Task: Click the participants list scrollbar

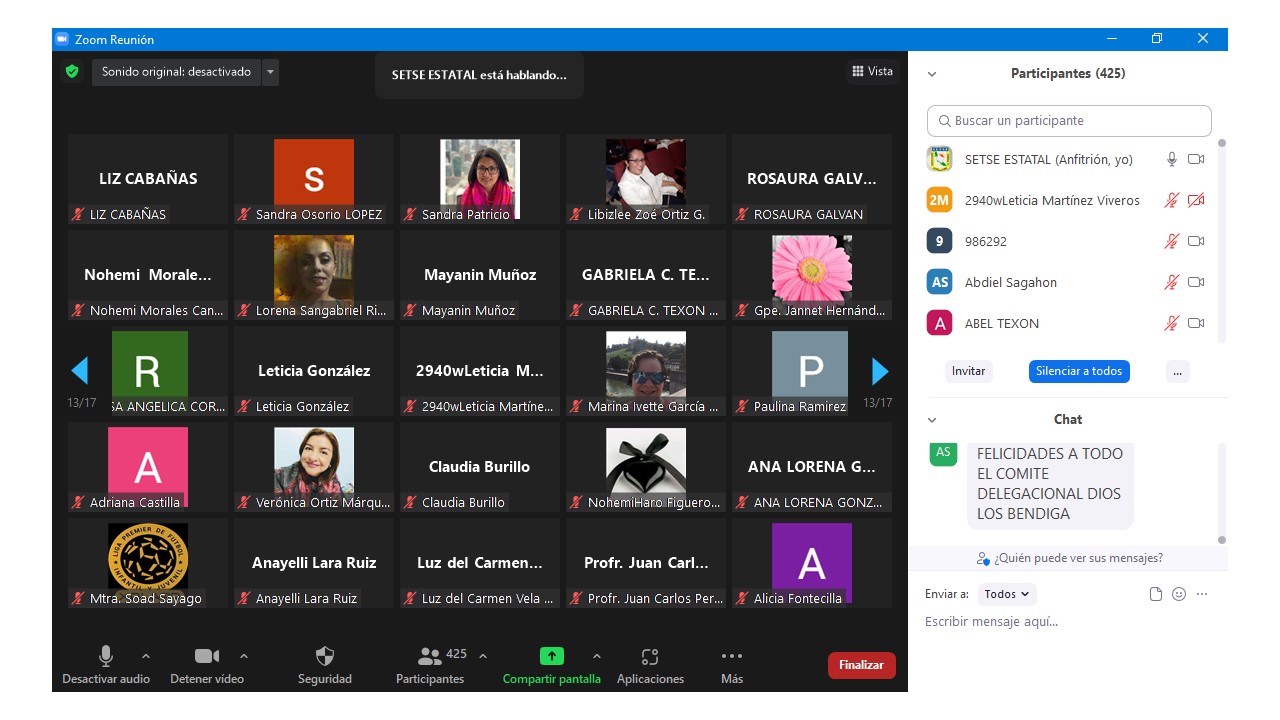Action: (1221, 240)
